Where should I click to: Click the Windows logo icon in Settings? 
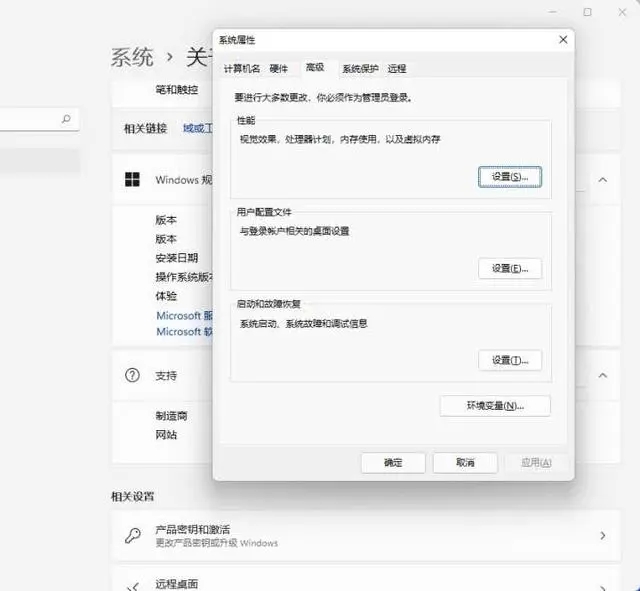click(132, 179)
